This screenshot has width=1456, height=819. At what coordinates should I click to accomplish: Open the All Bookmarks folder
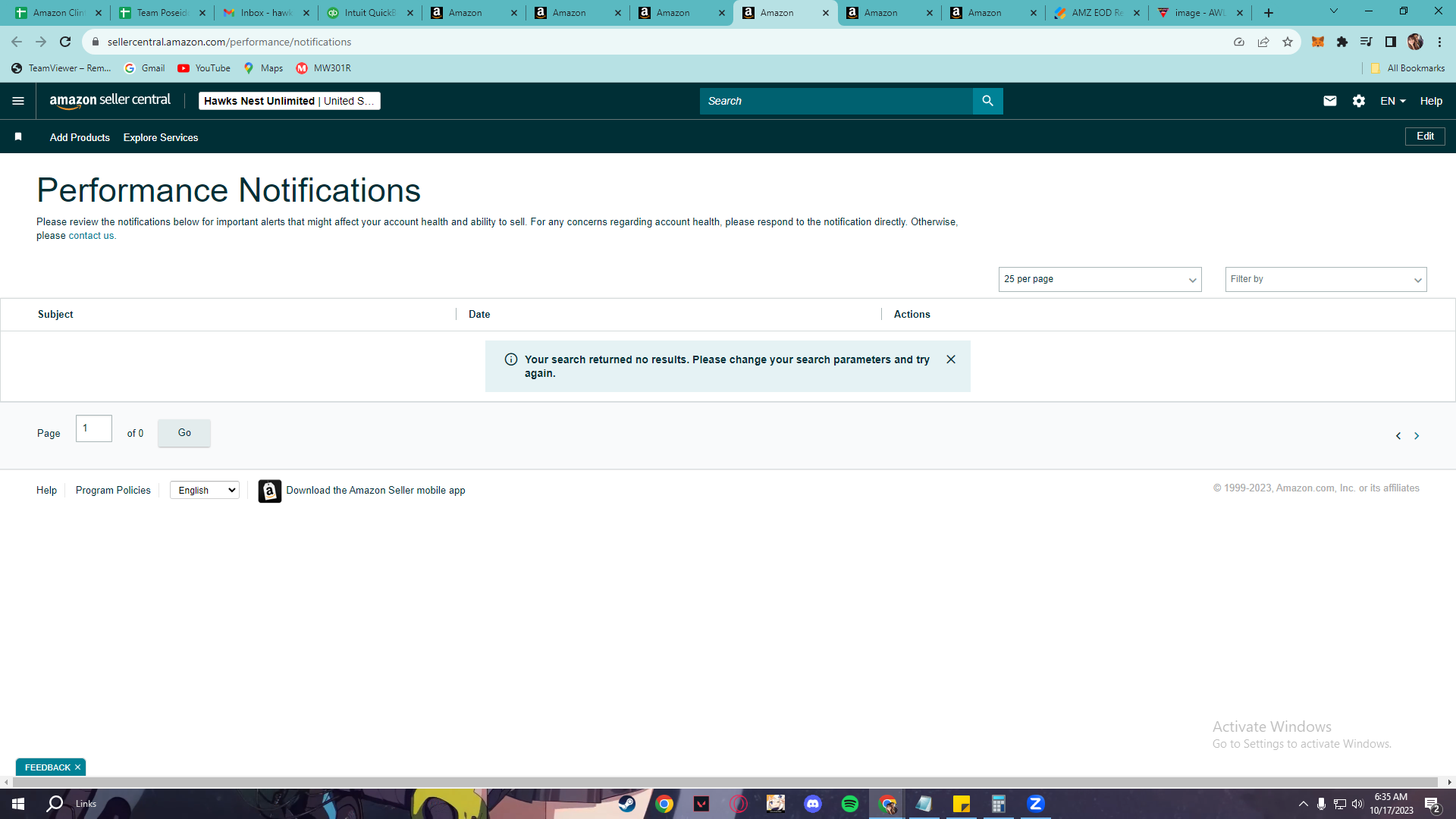tap(1407, 68)
